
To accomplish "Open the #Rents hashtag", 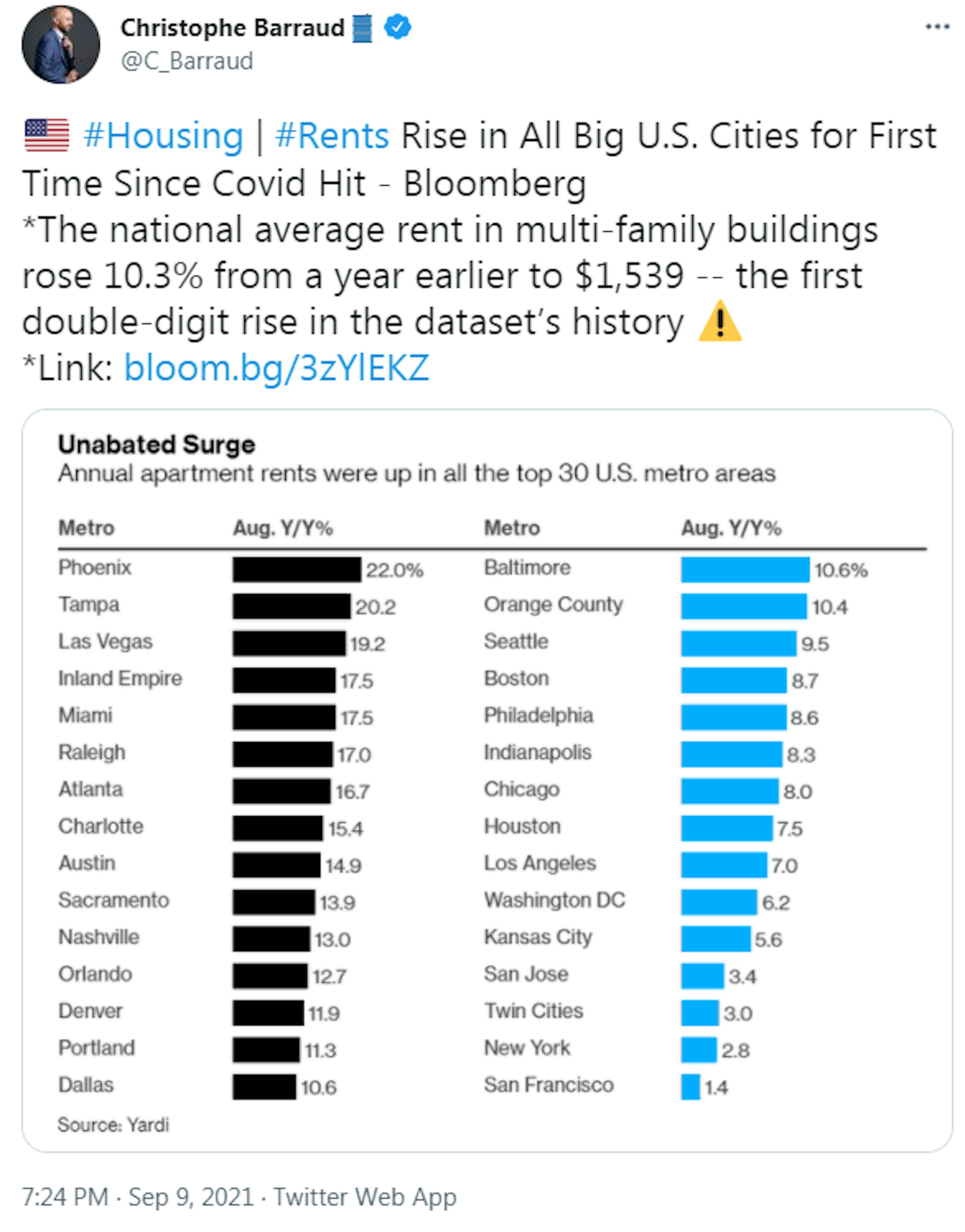I will click(332, 136).
